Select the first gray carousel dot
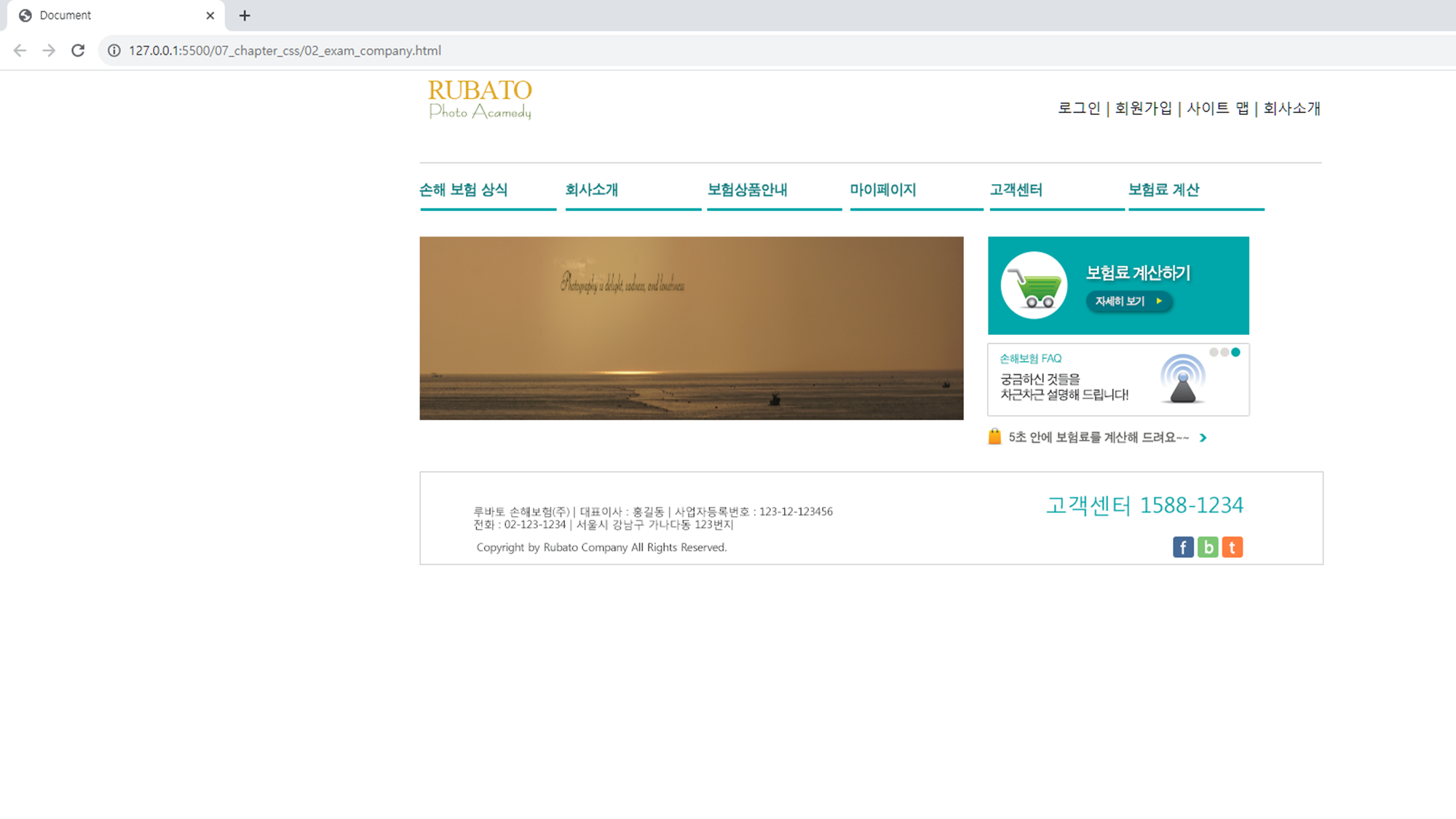1456x819 pixels. [x=1214, y=352]
